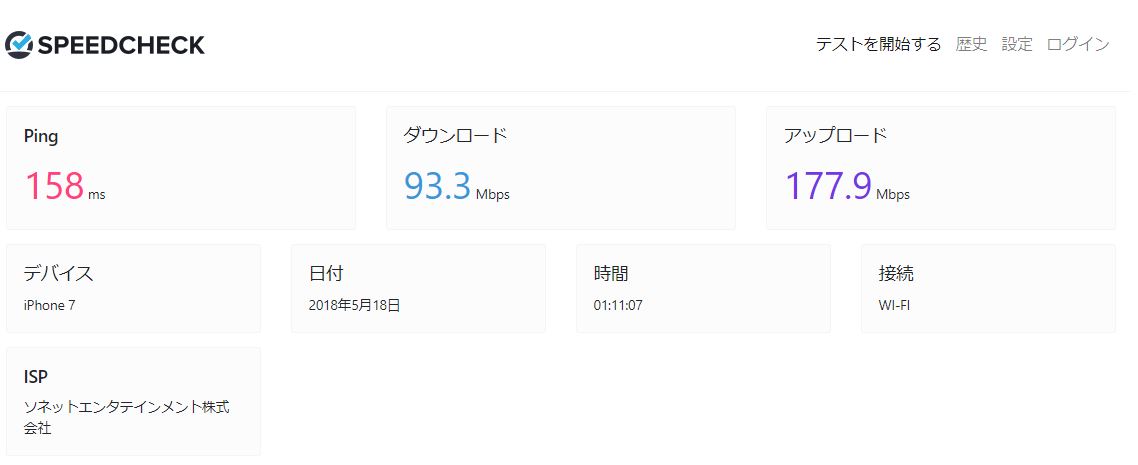Open the 歴史 history page
1138x465 pixels.
click(x=972, y=44)
